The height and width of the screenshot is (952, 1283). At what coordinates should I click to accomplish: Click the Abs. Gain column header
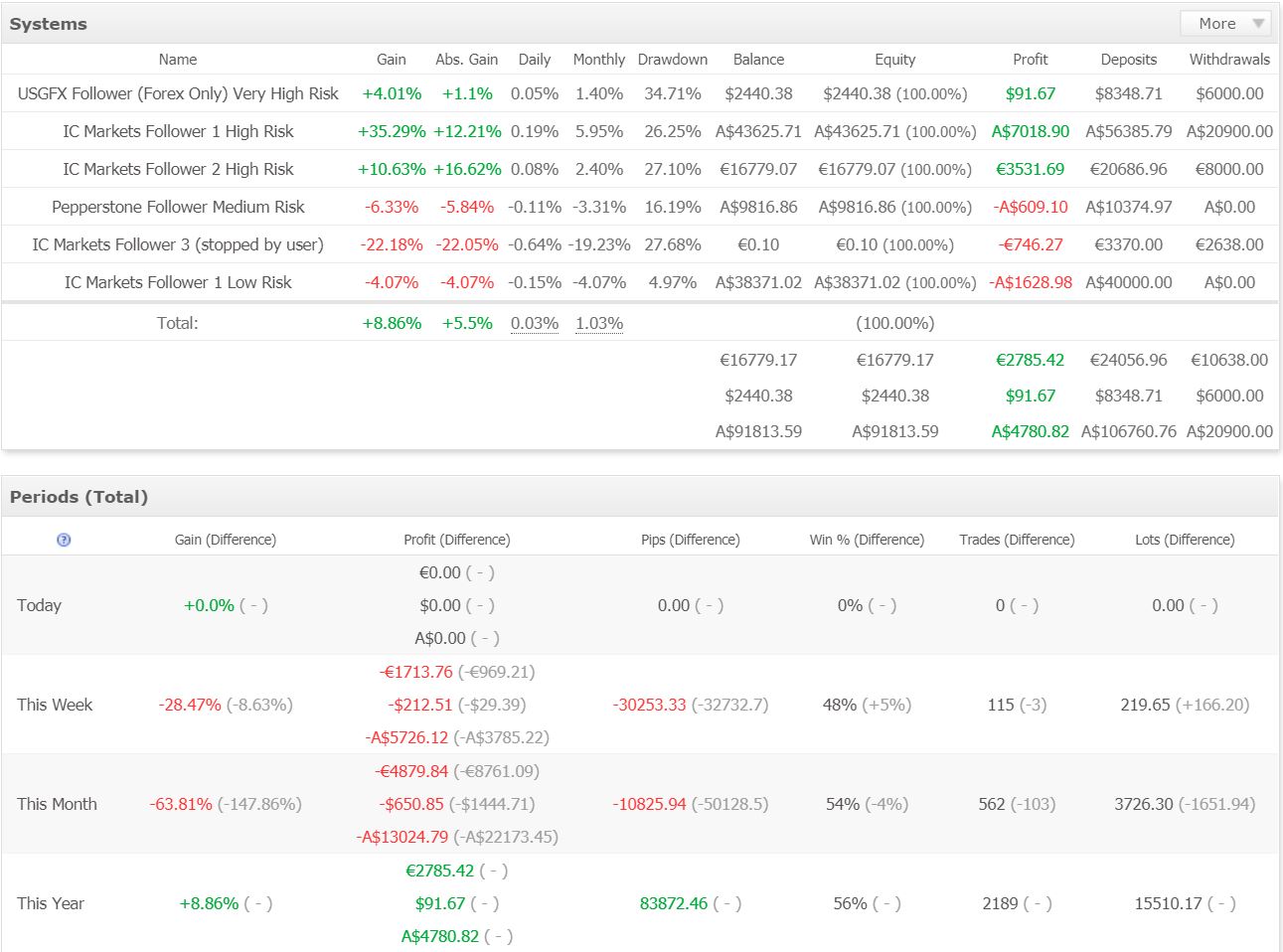467,60
